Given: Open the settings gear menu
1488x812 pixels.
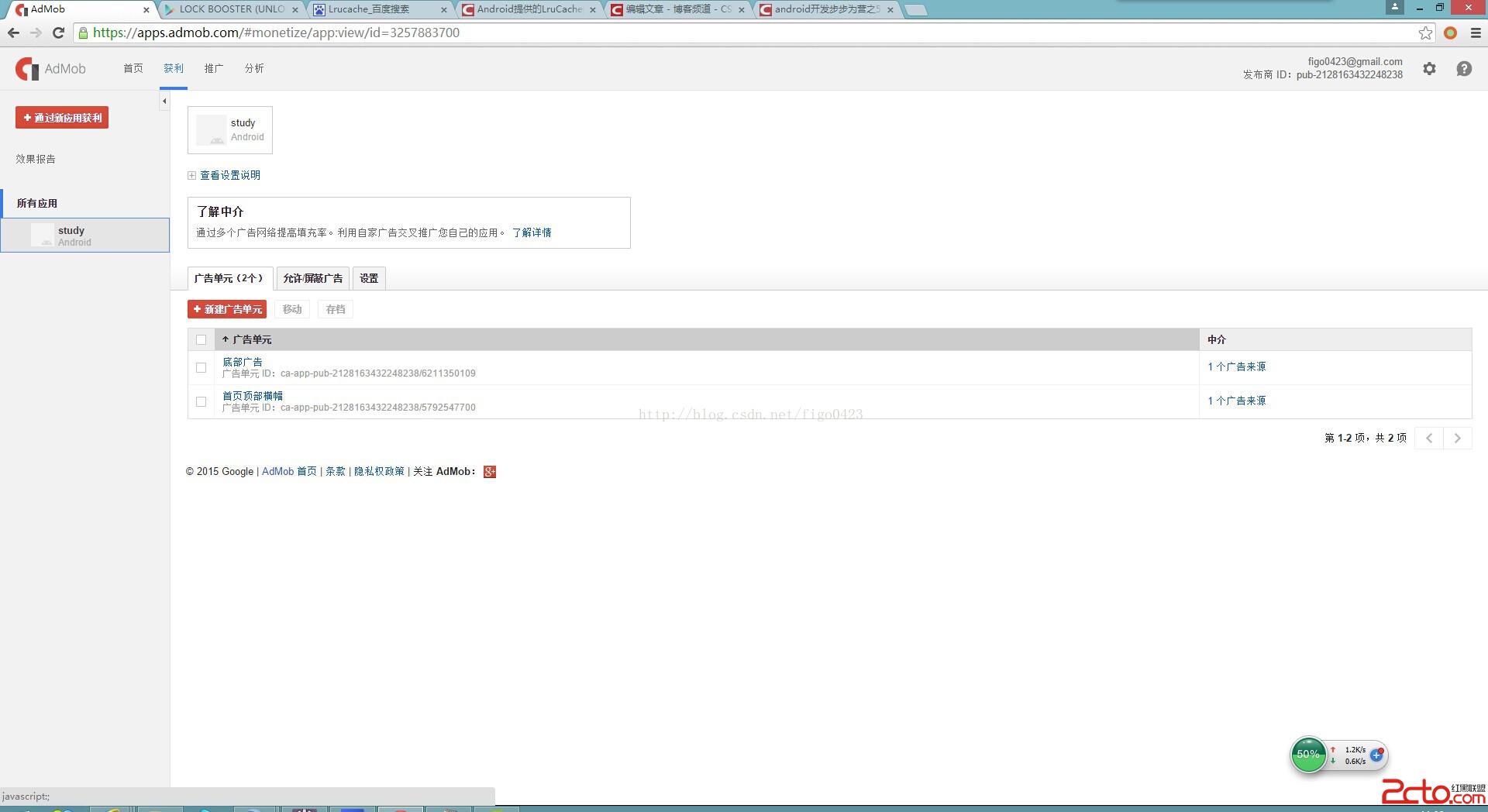Looking at the screenshot, I should pos(1429,69).
